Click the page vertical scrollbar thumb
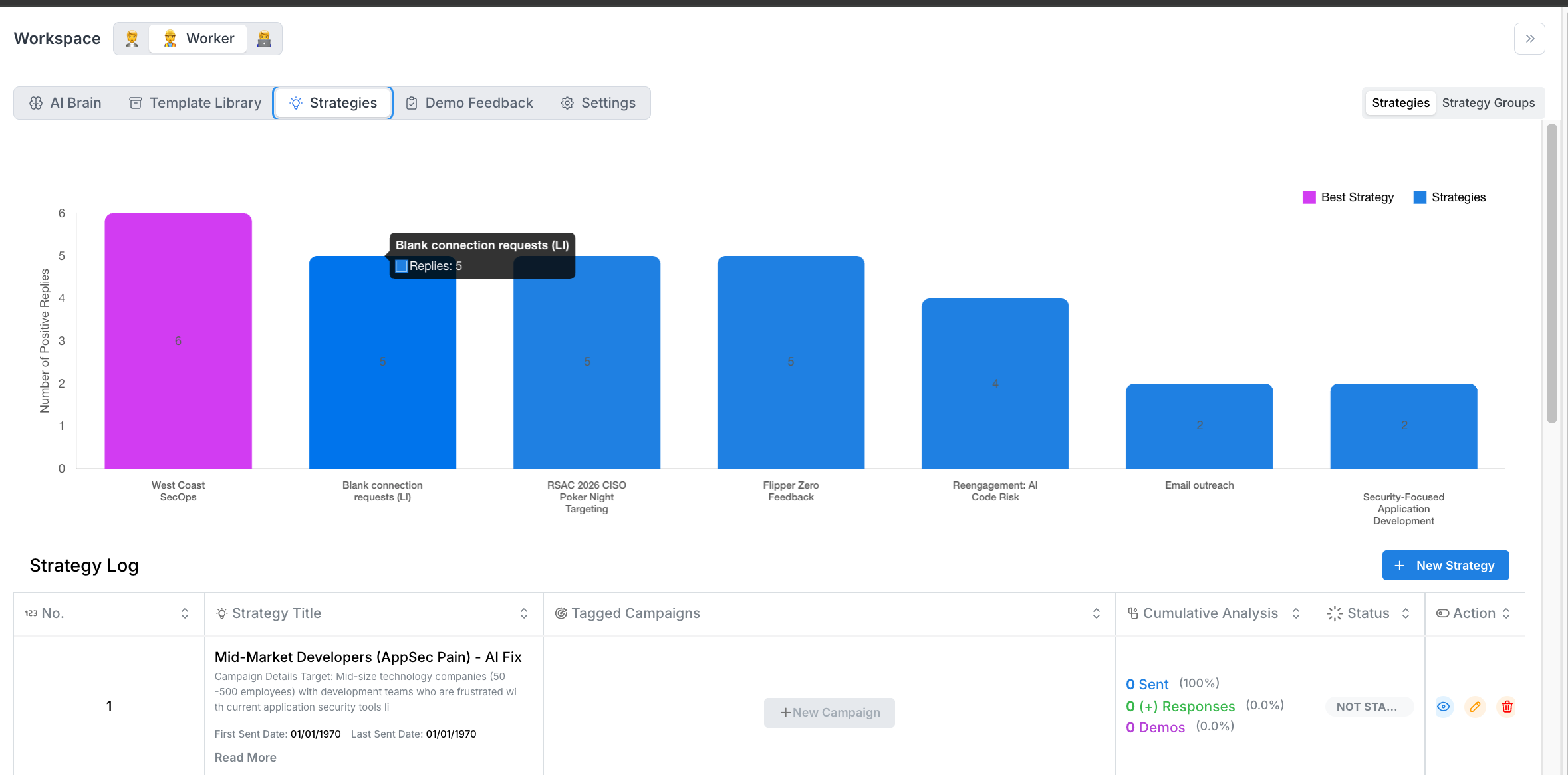1568x775 pixels. coord(1551,273)
